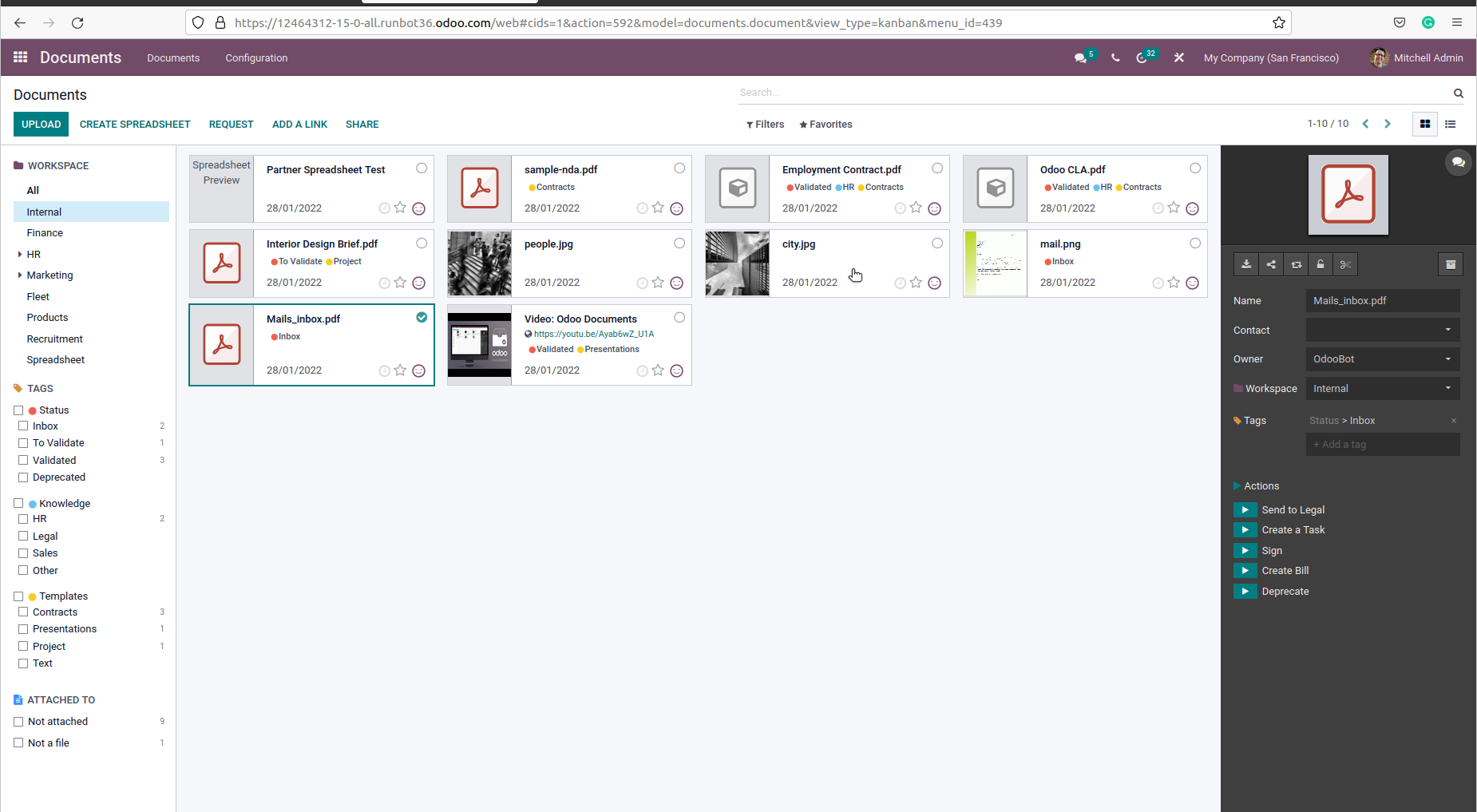
Task: Expand the Marketing workspace tree
Action: pyautogui.click(x=20, y=275)
